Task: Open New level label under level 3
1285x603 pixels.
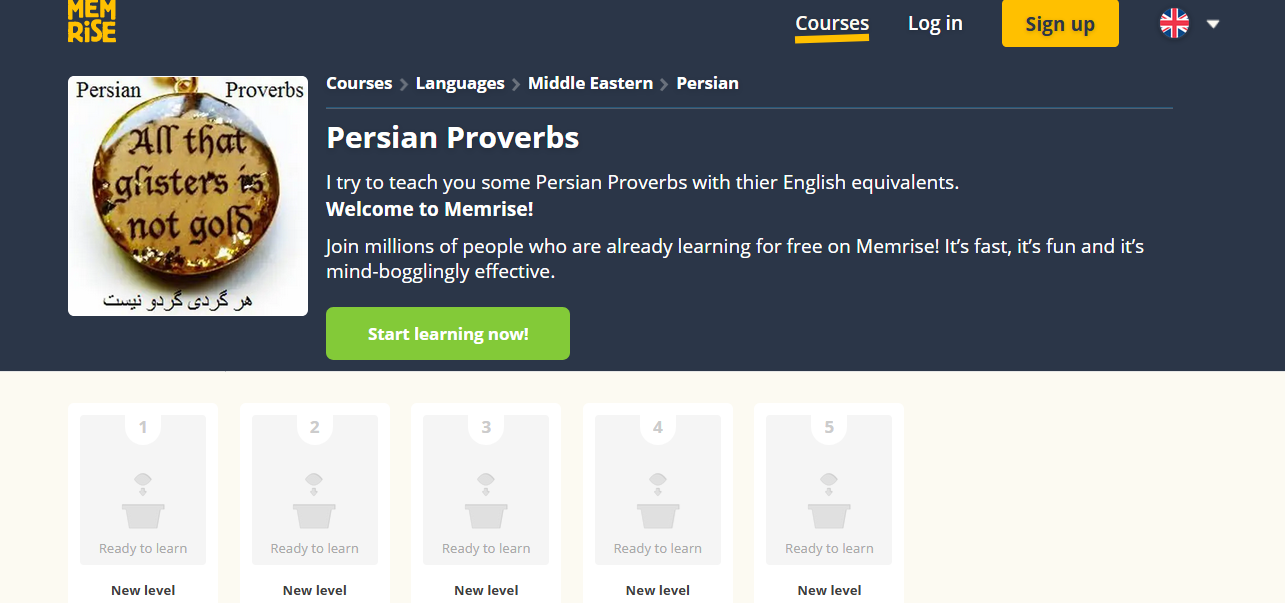Action: pos(486,590)
